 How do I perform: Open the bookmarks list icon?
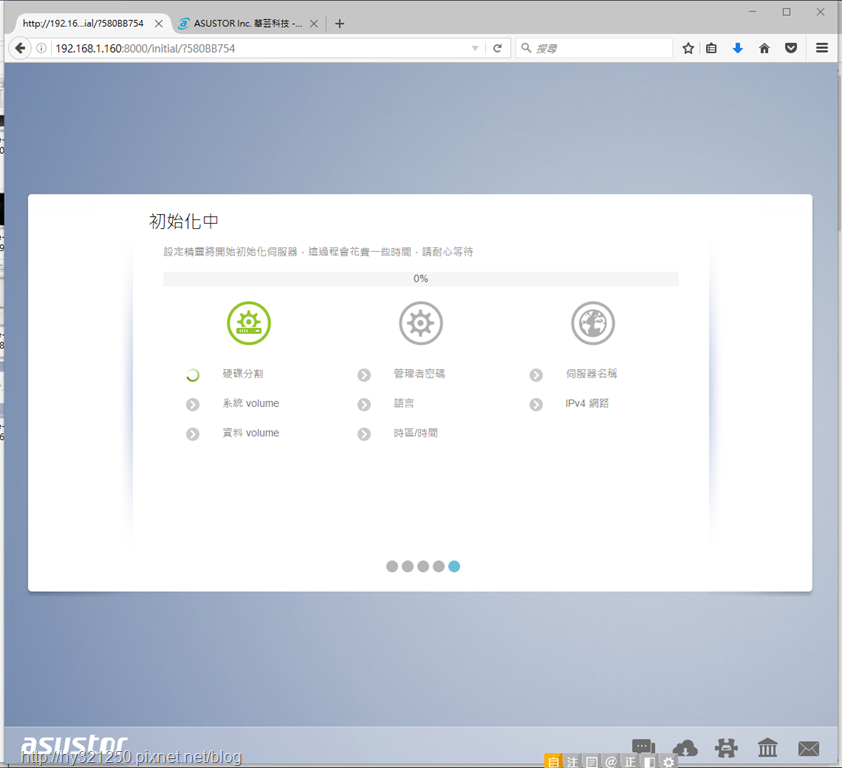[x=711, y=48]
